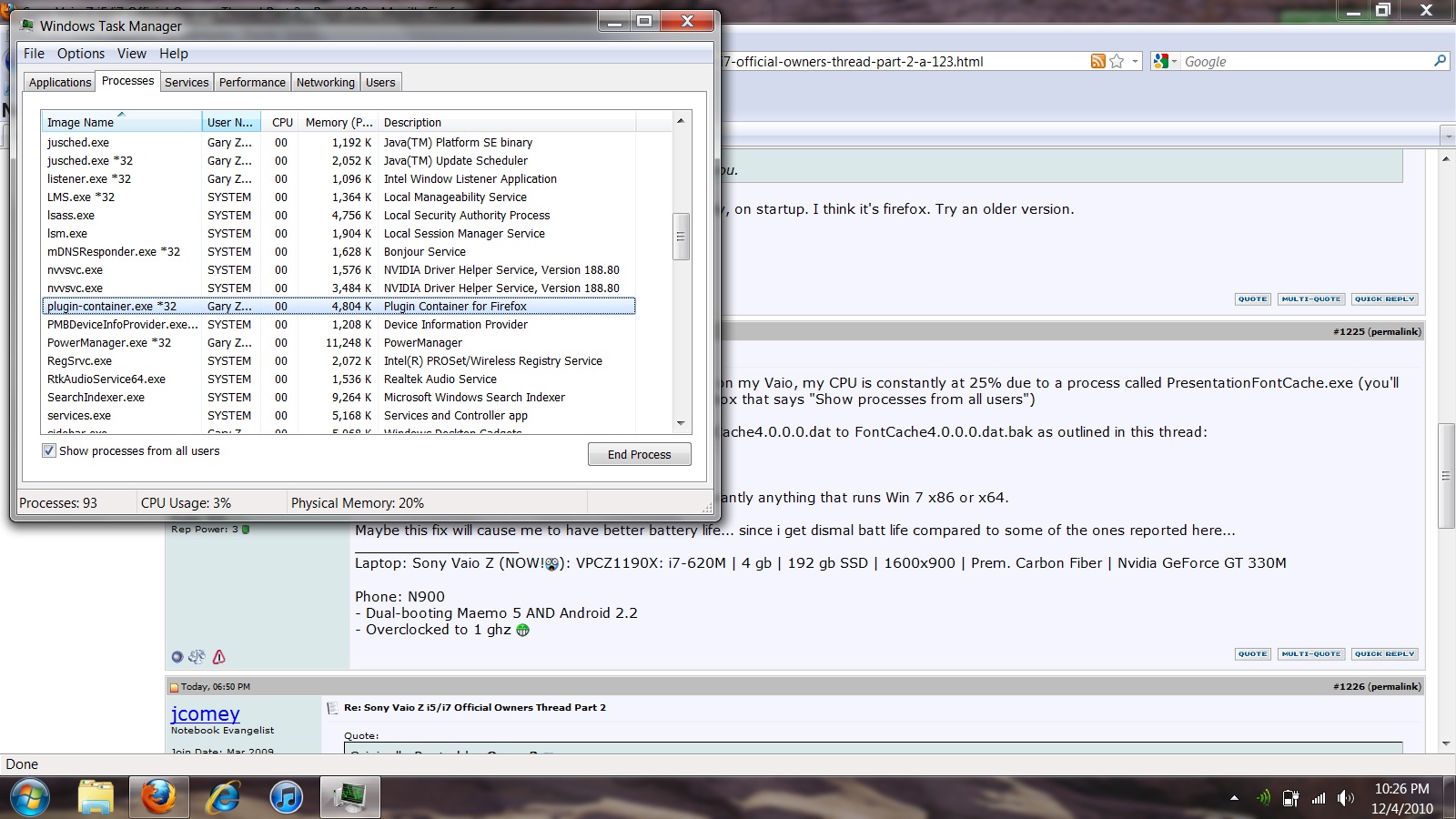Viewport: 1456px width, 819px height.
Task: Select RtkAudioService64.exe row
Action: pyautogui.click(x=339, y=379)
